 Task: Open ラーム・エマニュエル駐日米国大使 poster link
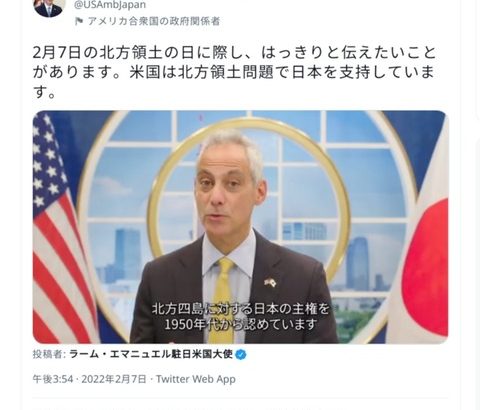coord(151,354)
